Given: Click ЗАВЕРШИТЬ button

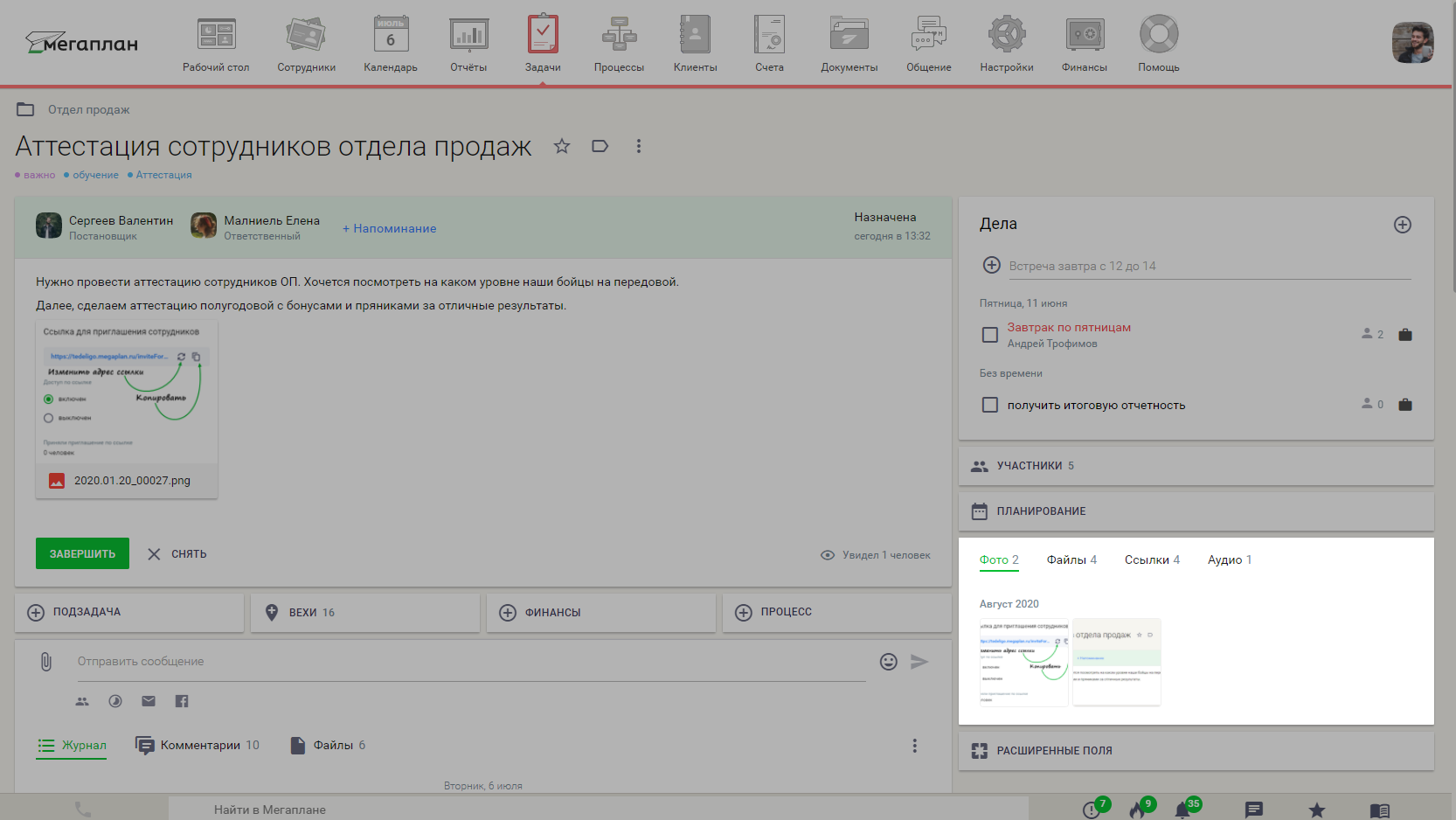Looking at the screenshot, I should (82, 553).
